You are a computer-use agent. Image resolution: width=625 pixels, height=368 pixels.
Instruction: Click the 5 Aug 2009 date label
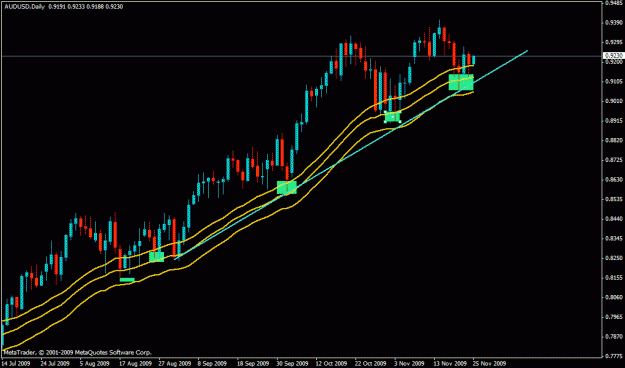pos(95,363)
